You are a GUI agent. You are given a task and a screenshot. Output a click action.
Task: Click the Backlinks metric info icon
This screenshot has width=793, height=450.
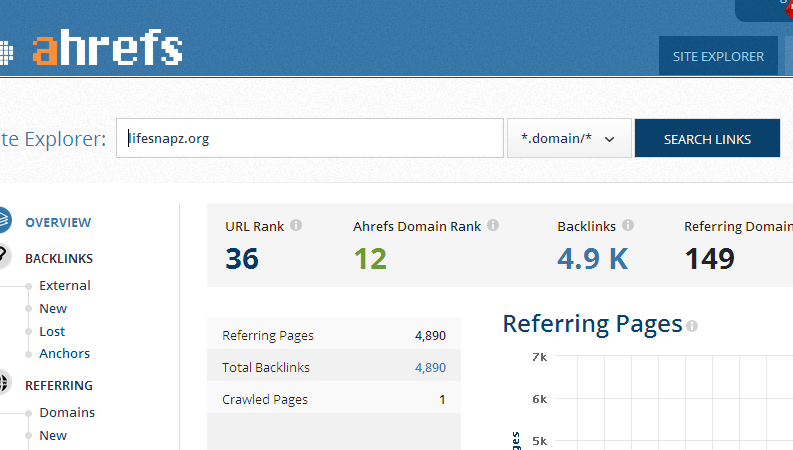coord(628,225)
